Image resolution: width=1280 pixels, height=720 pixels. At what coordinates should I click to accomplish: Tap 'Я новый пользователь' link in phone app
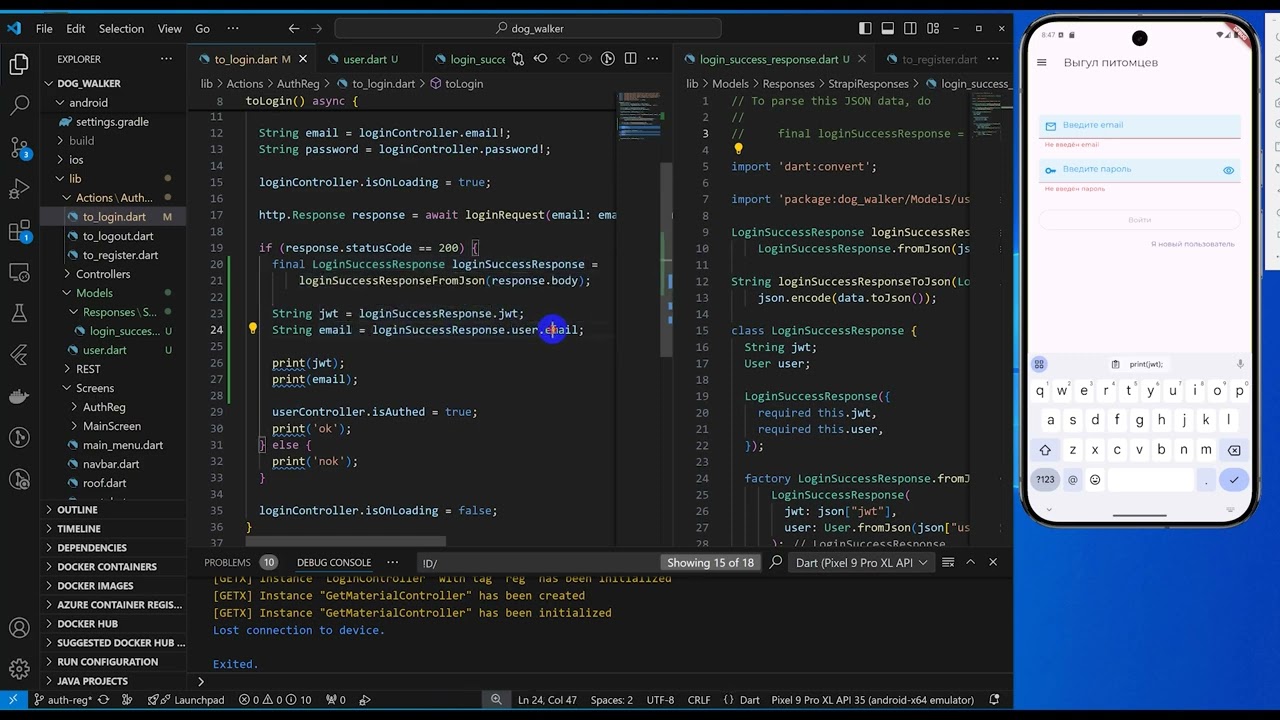1192,244
